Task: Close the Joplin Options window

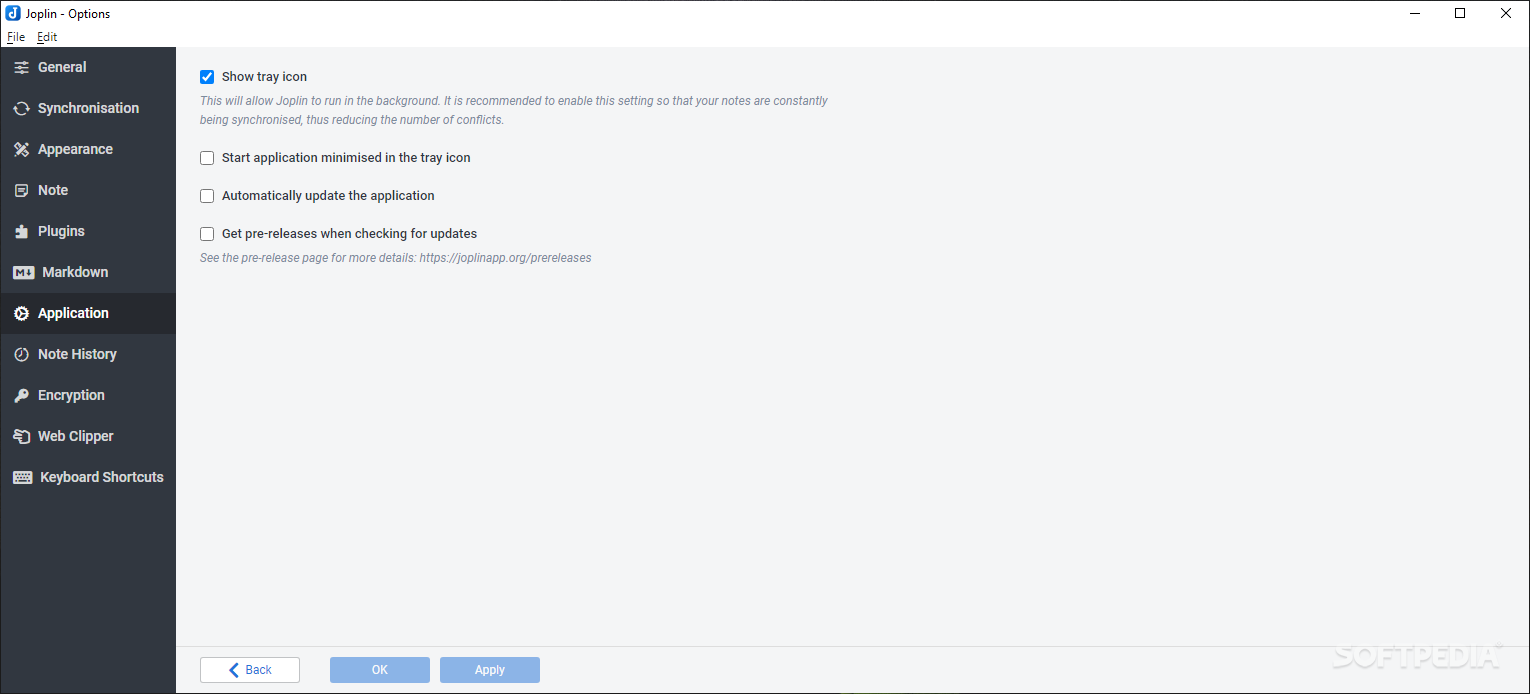Action: pos(1506,13)
